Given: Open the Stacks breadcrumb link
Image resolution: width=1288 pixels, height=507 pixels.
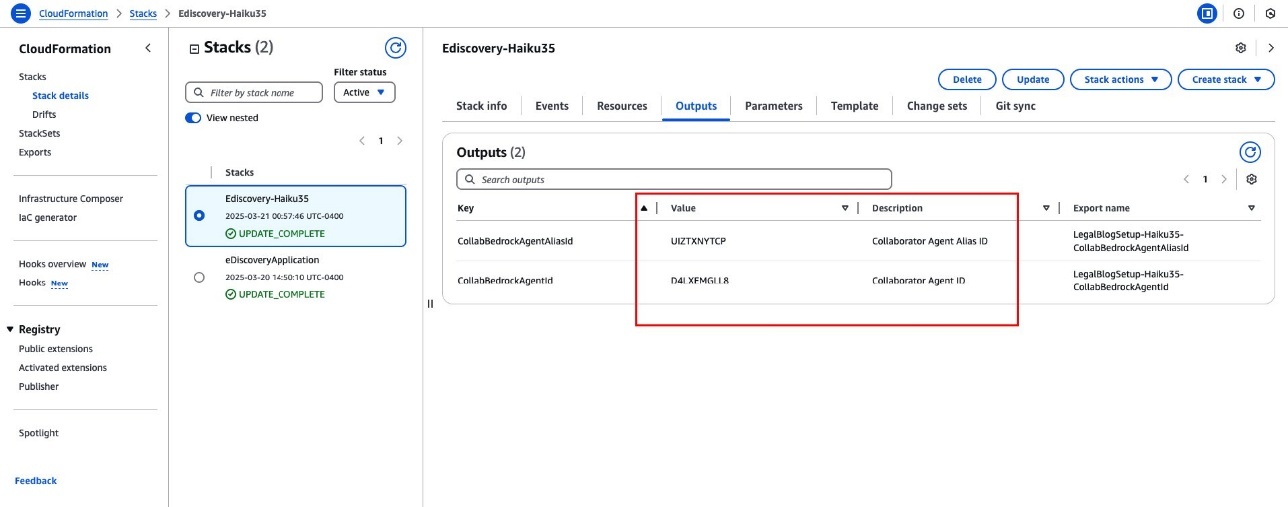Looking at the screenshot, I should [x=143, y=14].
